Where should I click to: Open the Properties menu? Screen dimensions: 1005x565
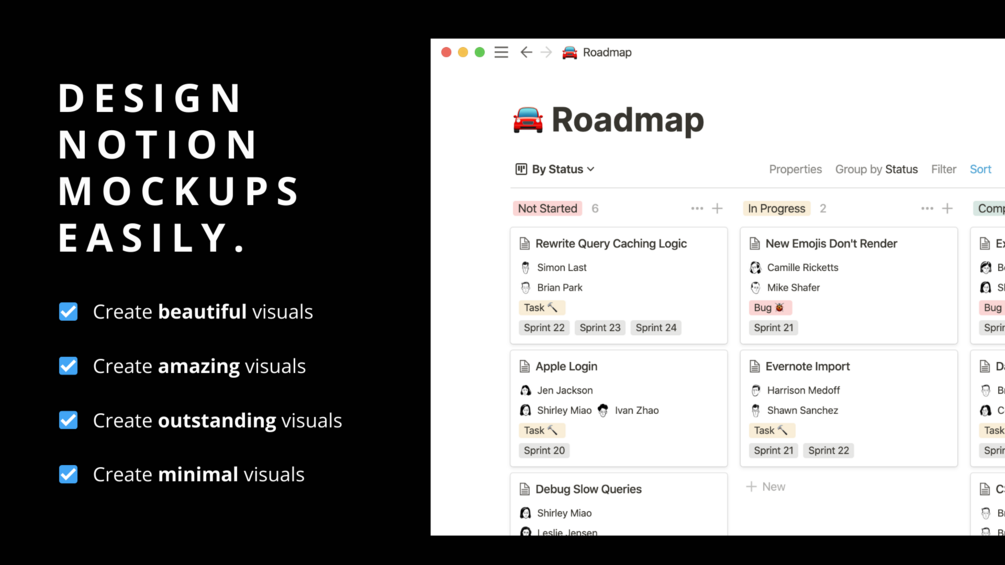(795, 169)
